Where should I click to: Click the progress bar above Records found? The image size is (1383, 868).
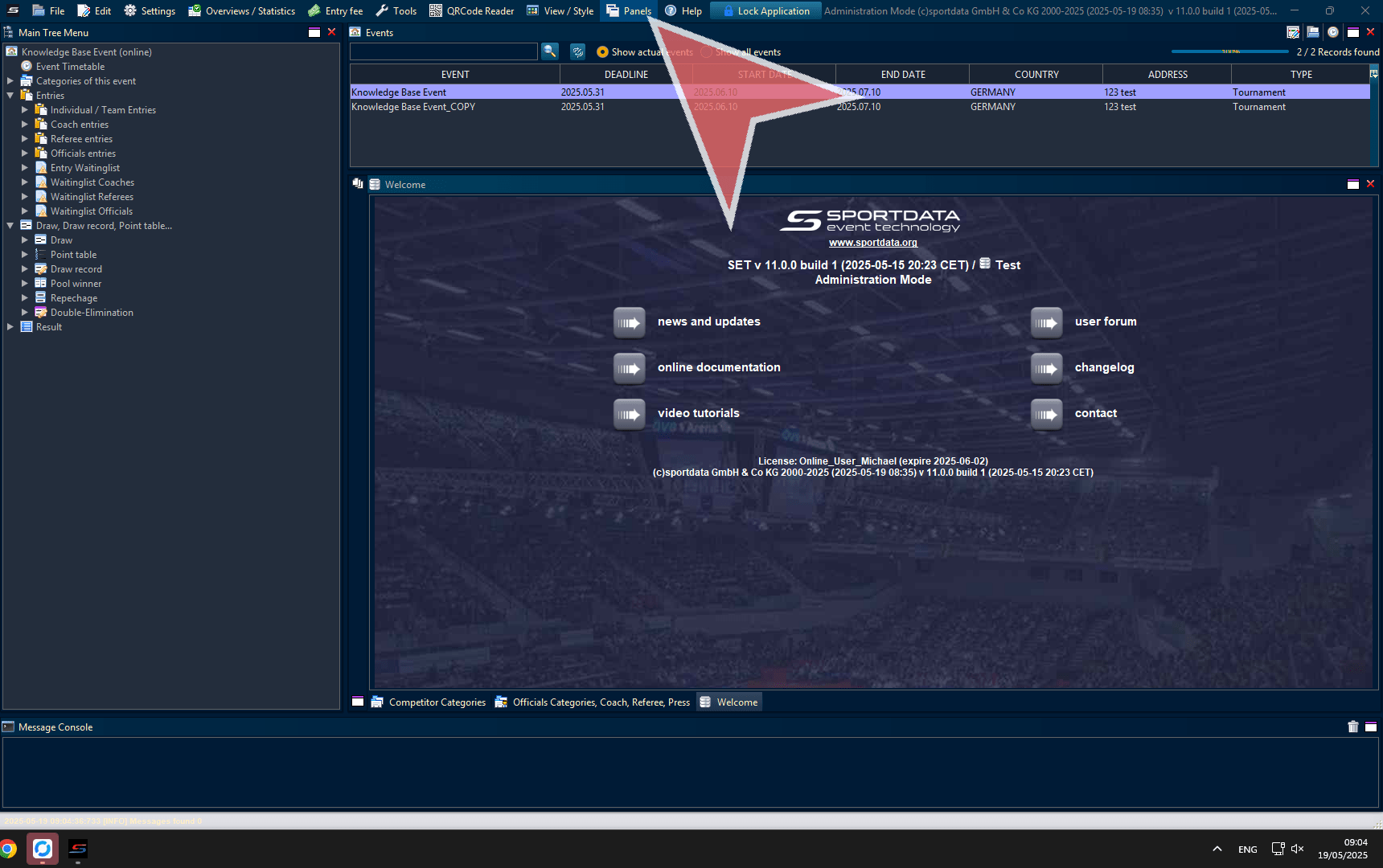click(x=1229, y=51)
